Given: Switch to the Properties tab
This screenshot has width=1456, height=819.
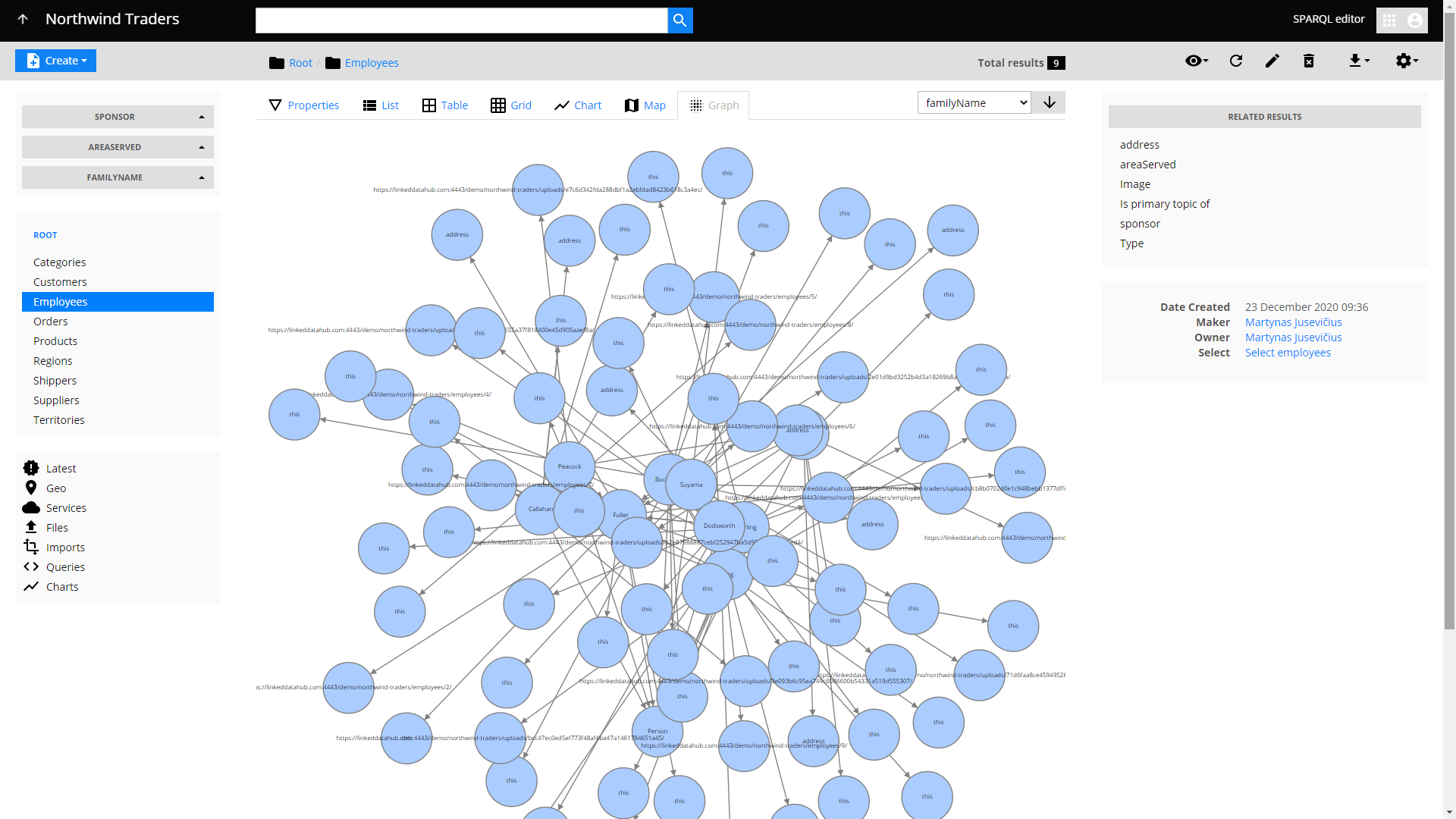Looking at the screenshot, I should click(303, 105).
